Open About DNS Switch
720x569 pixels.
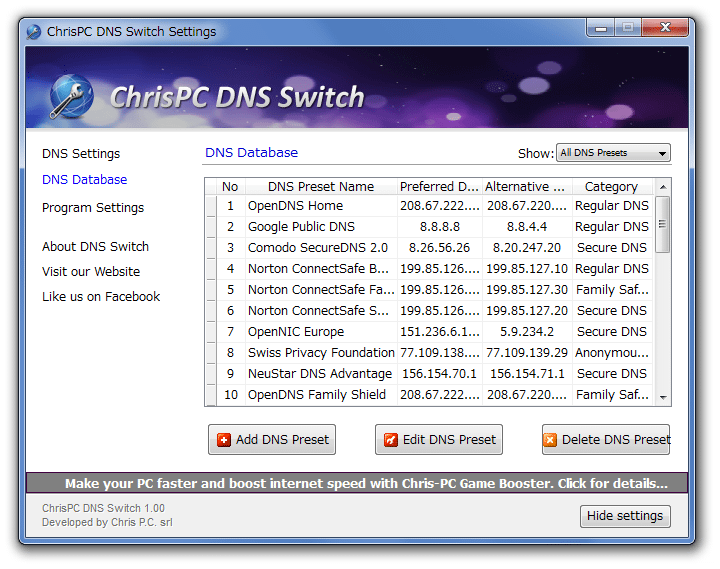pyautogui.click(x=95, y=247)
